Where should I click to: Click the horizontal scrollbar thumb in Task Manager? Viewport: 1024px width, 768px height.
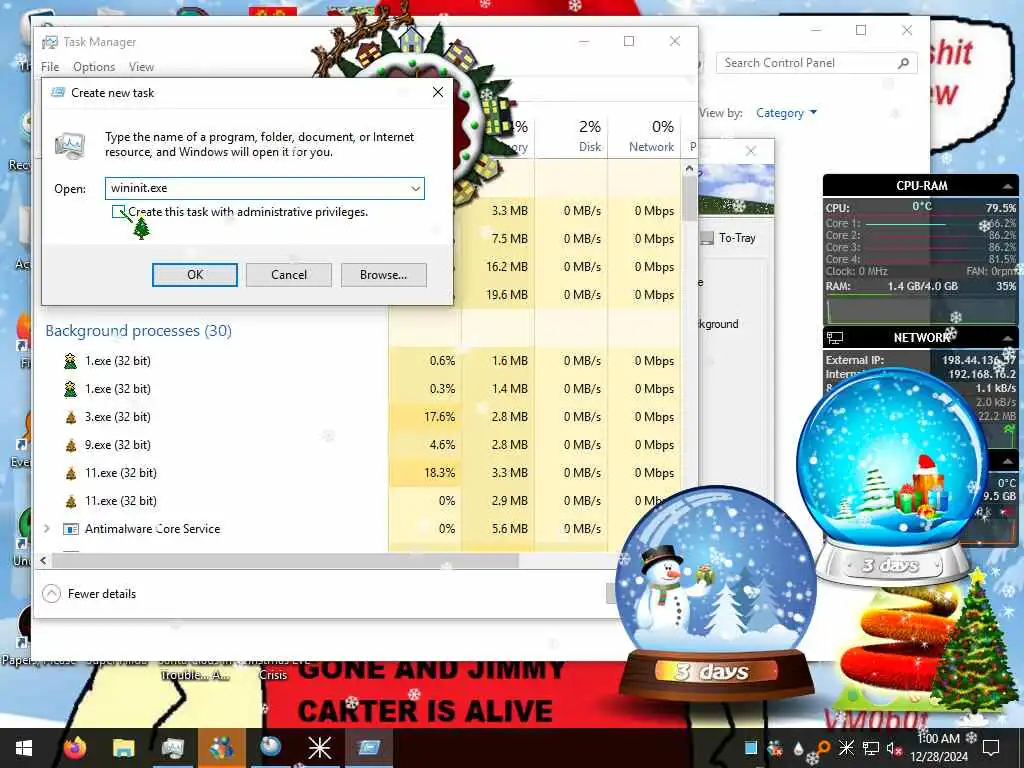pos(285,560)
